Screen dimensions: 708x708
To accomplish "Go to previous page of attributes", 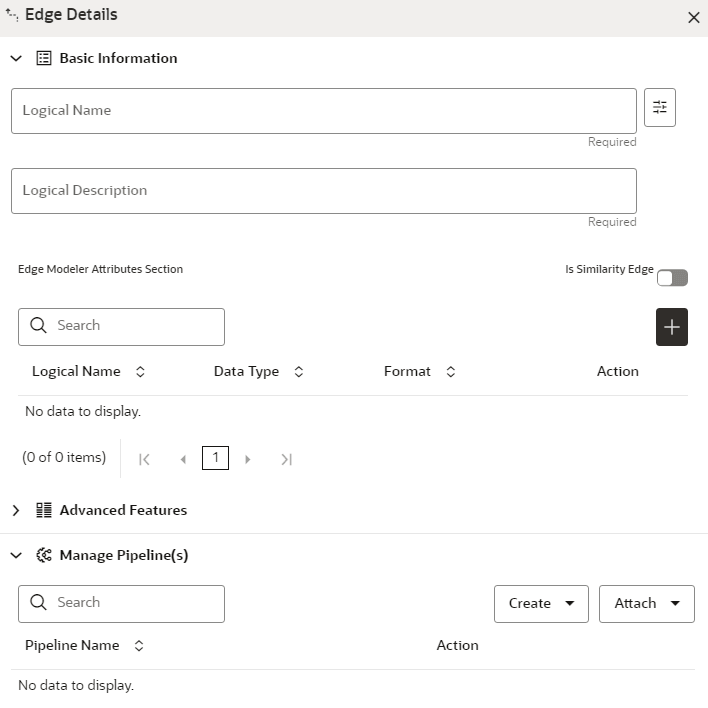I will (182, 459).
